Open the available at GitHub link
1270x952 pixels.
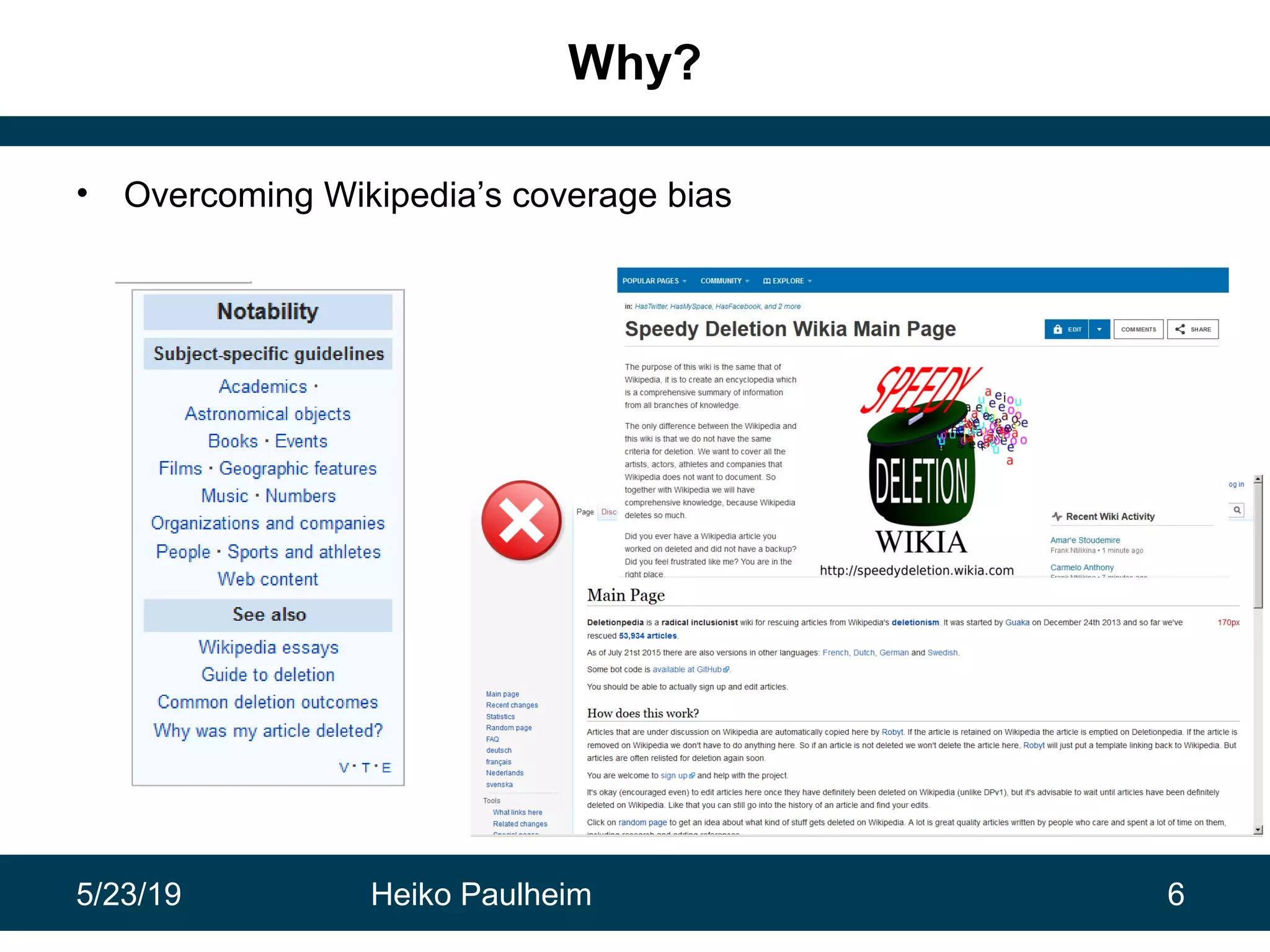(691, 670)
